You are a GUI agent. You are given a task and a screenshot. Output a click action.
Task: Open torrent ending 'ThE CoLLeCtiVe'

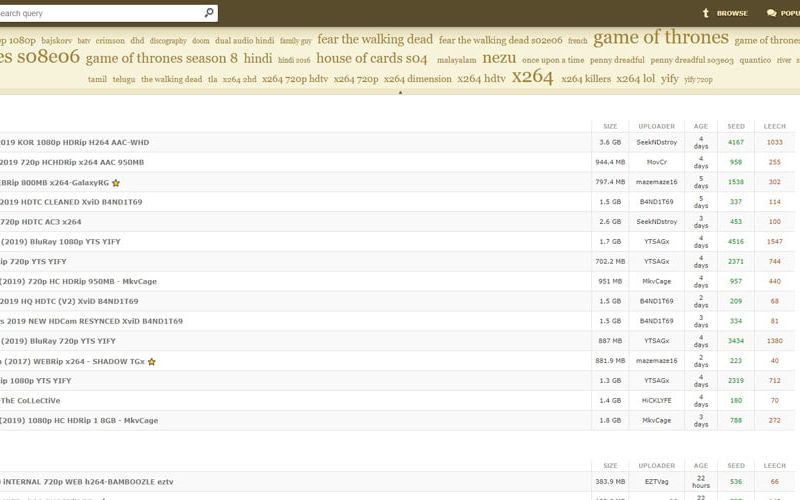(x=30, y=401)
